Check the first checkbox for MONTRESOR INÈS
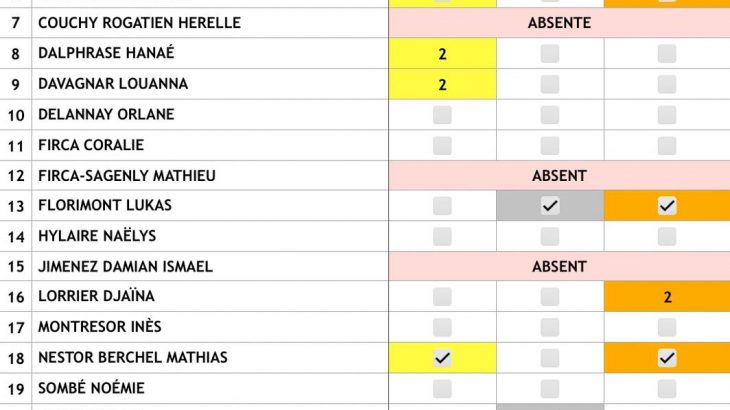Screen dimensions: 730x410 click(442, 327)
